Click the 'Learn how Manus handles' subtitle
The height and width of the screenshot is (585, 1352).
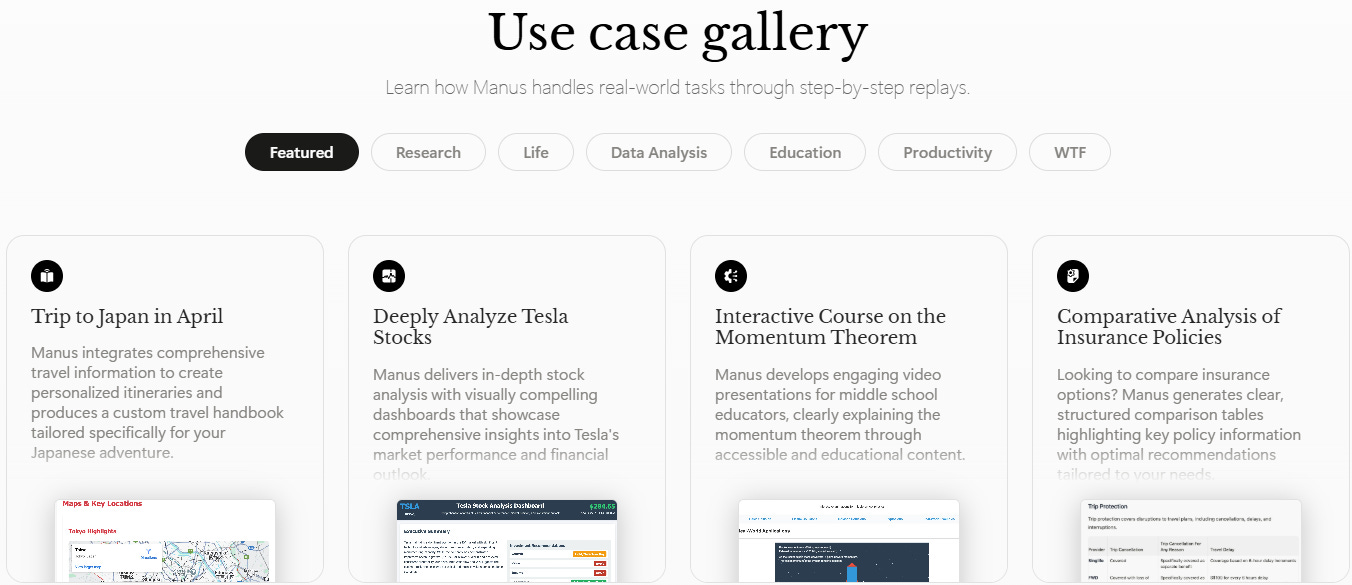677,88
